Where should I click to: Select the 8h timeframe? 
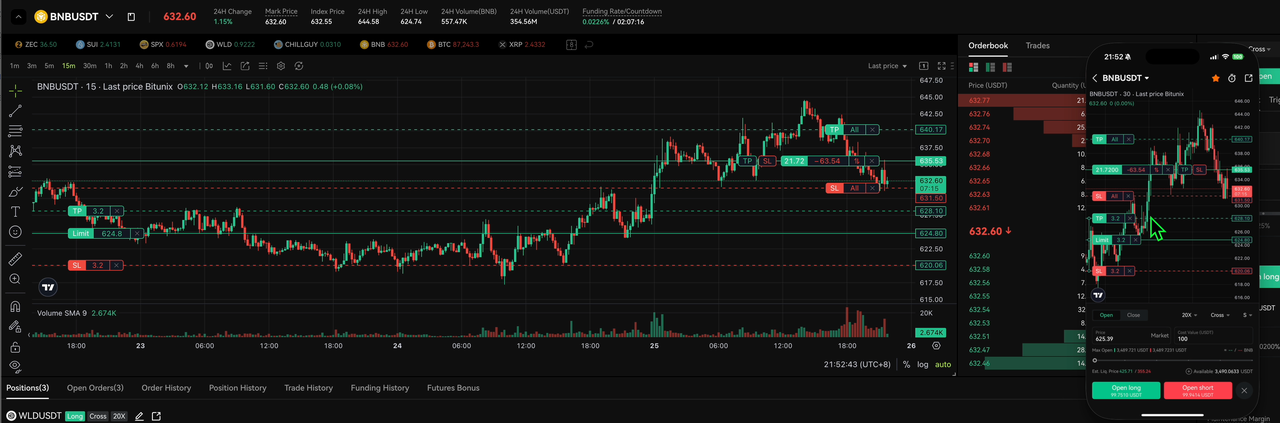click(x=171, y=66)
